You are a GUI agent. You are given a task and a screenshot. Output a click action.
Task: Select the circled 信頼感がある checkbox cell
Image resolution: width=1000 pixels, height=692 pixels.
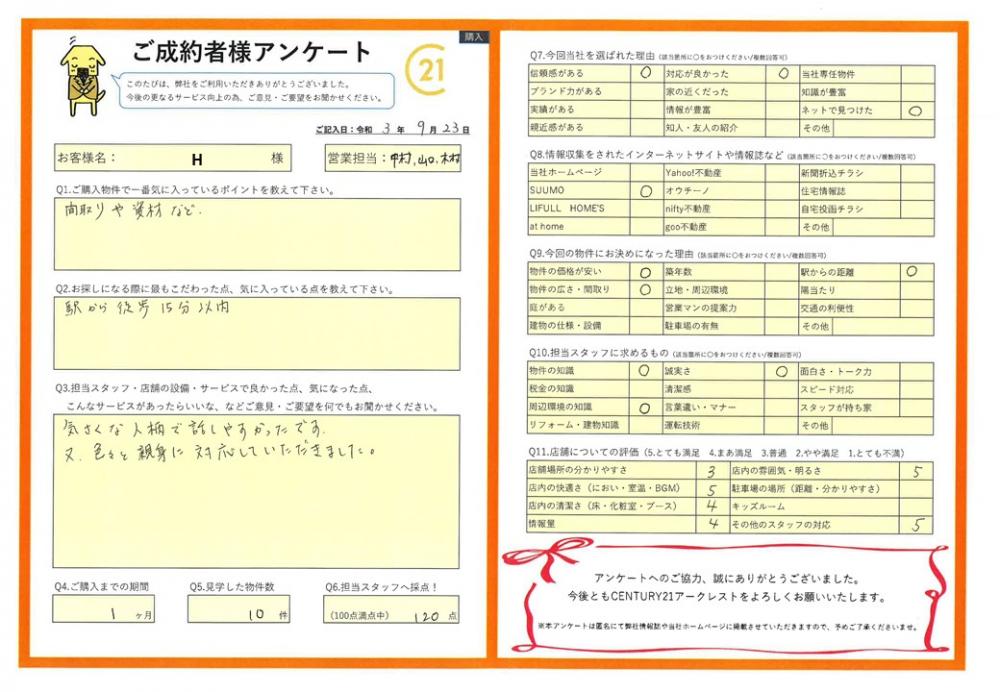coord(645,74)
